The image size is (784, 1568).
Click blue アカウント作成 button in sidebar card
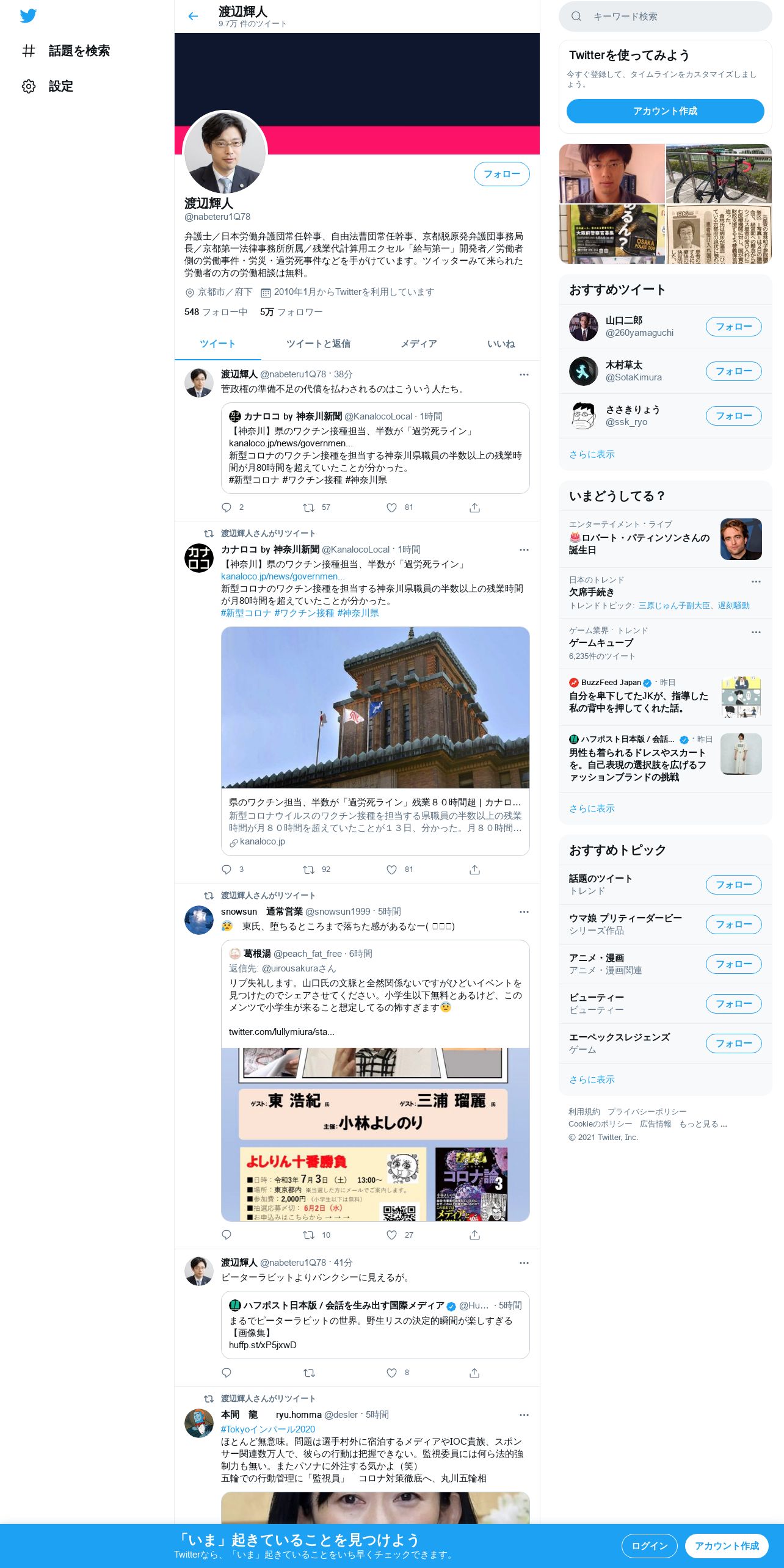click(x=665, y=111)
